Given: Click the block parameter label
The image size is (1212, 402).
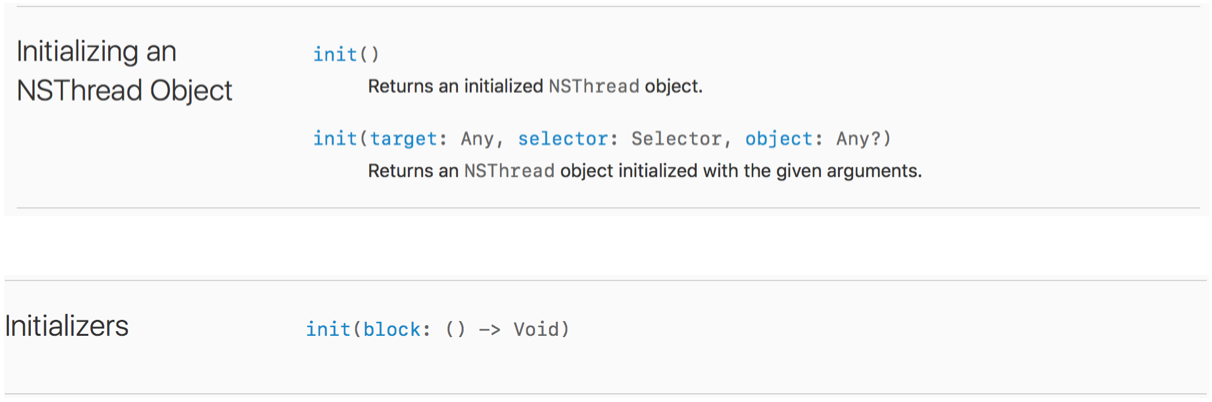Looking at the screenshot, I should [x=392, y=329].
